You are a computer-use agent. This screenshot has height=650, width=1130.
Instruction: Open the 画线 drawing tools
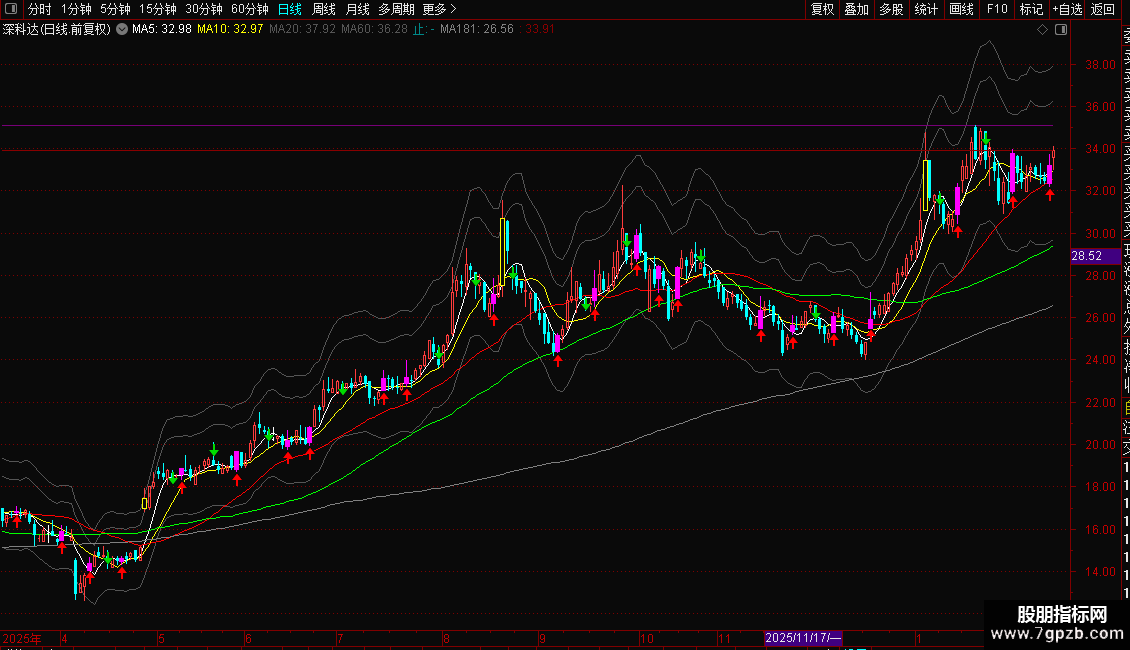pos(961,9)
